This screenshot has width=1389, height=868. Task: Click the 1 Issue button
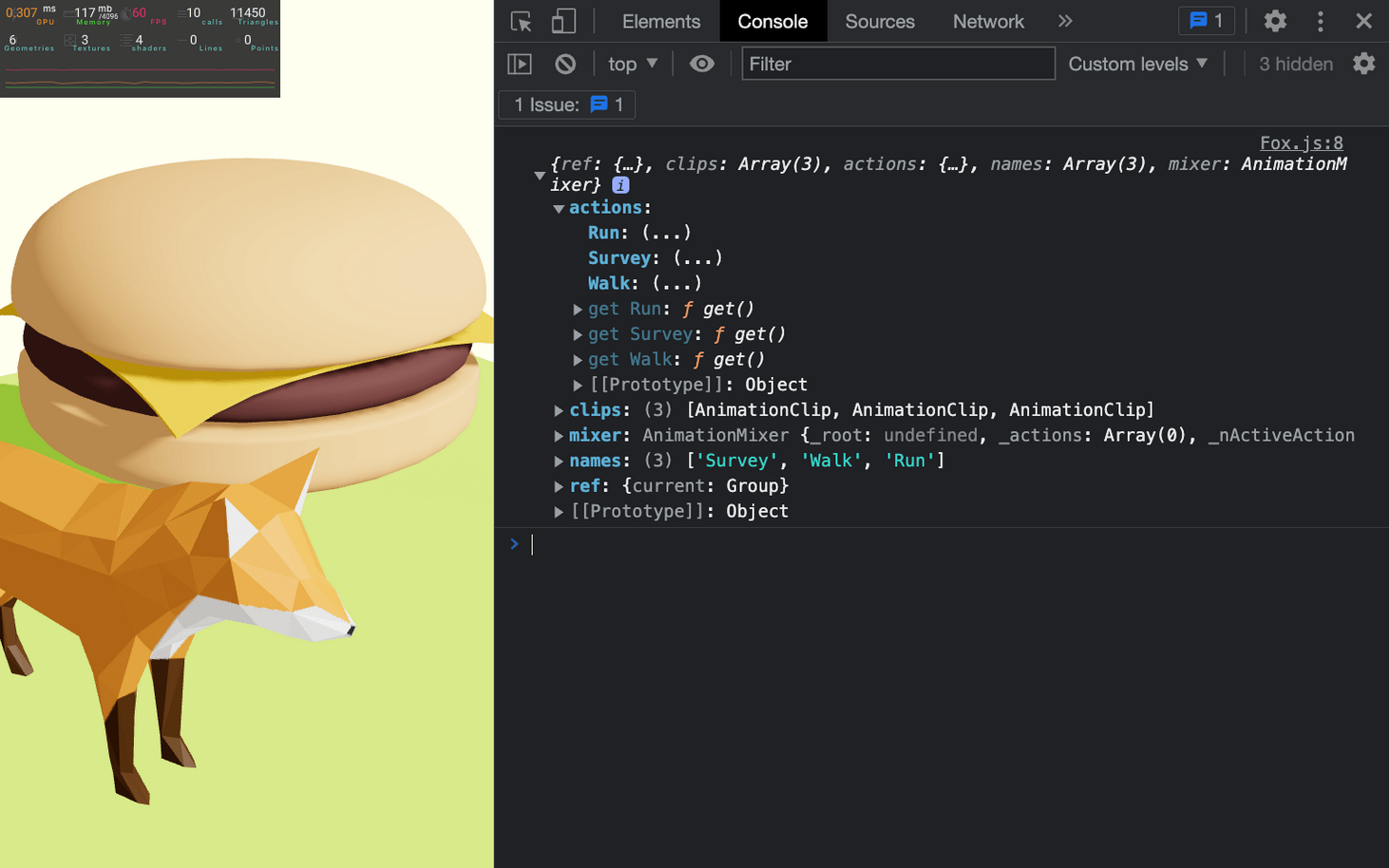pyautogui.click(x=567, y=104)
